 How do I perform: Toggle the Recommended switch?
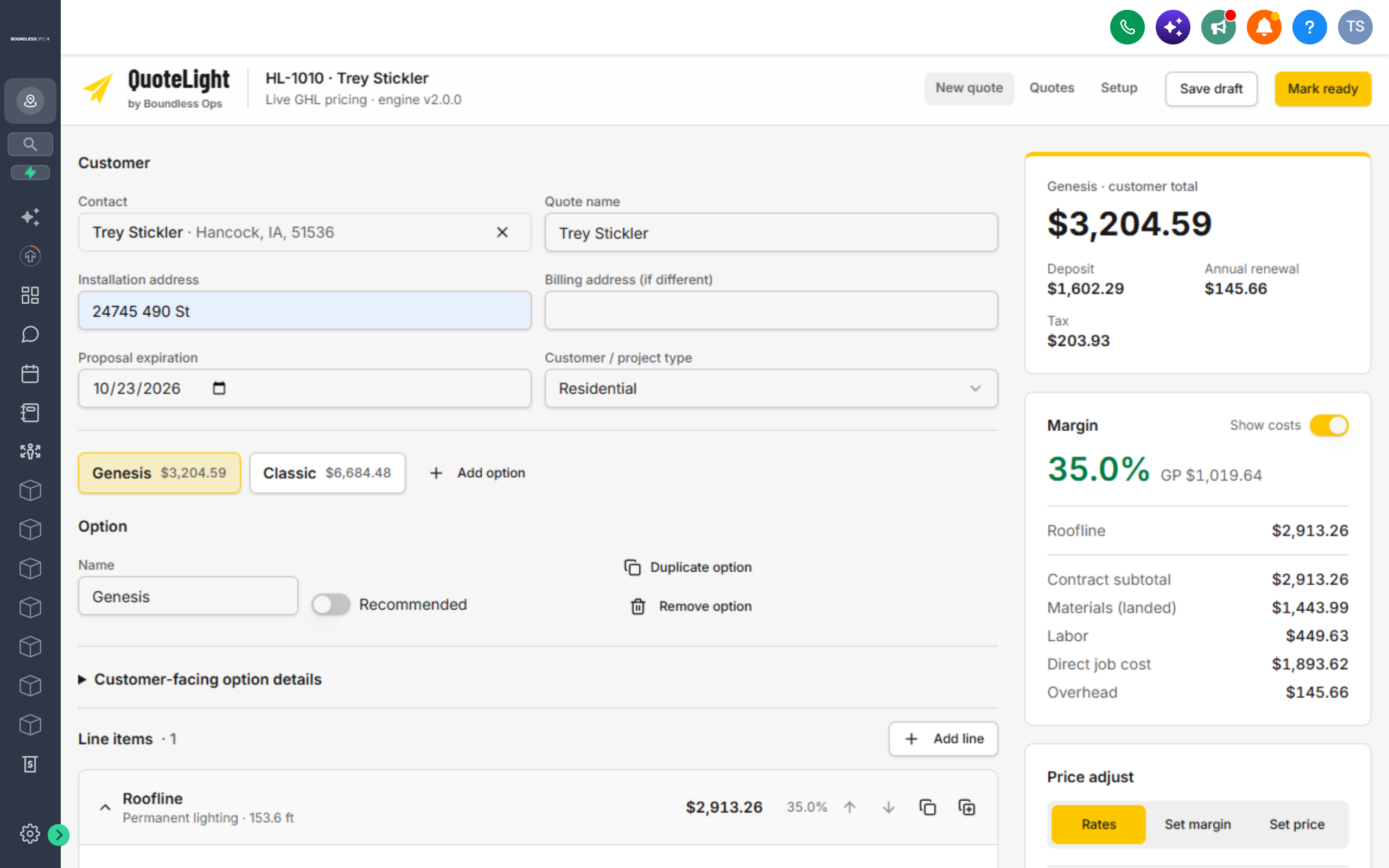[x=331, y=604]
